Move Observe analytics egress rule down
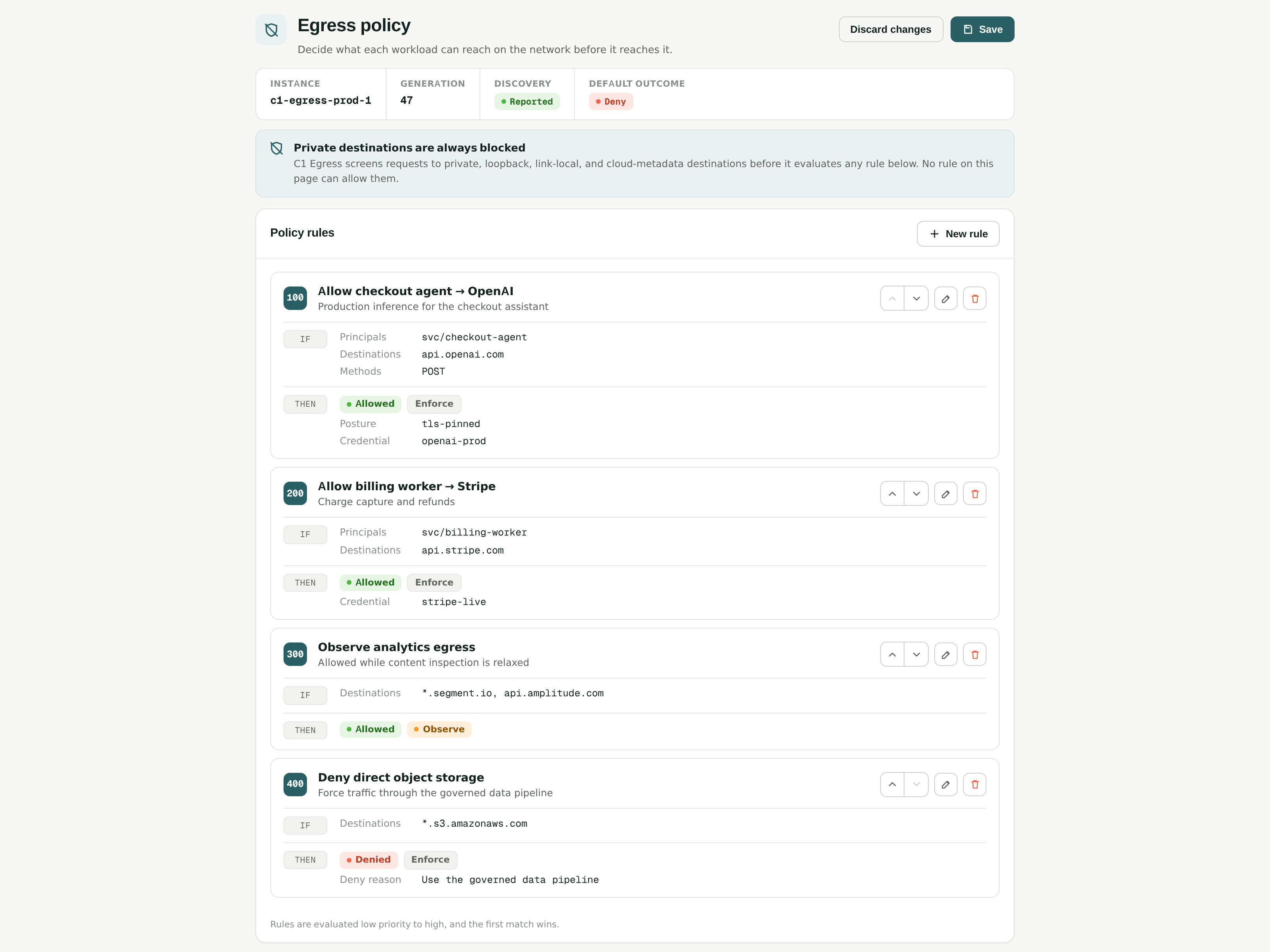Screen dimensions: 1270x952 click(x=916, y=654)
